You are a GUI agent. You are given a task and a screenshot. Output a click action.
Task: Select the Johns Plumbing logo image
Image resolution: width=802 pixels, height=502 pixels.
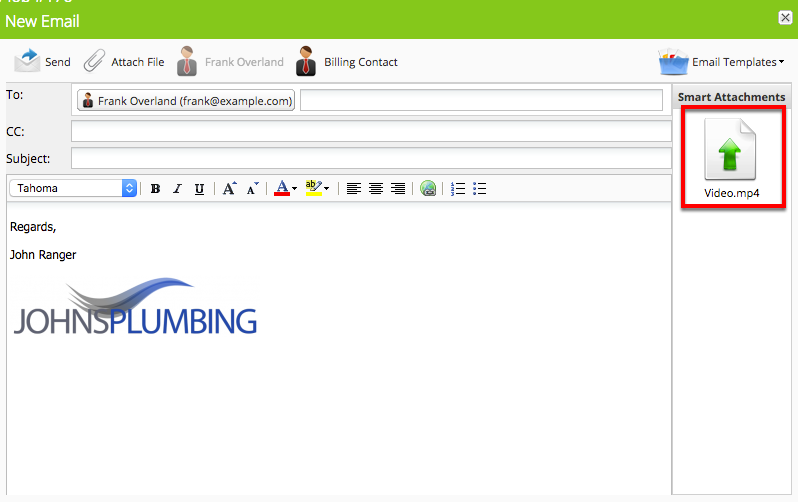pyautogui.click(x=135, y=307)
